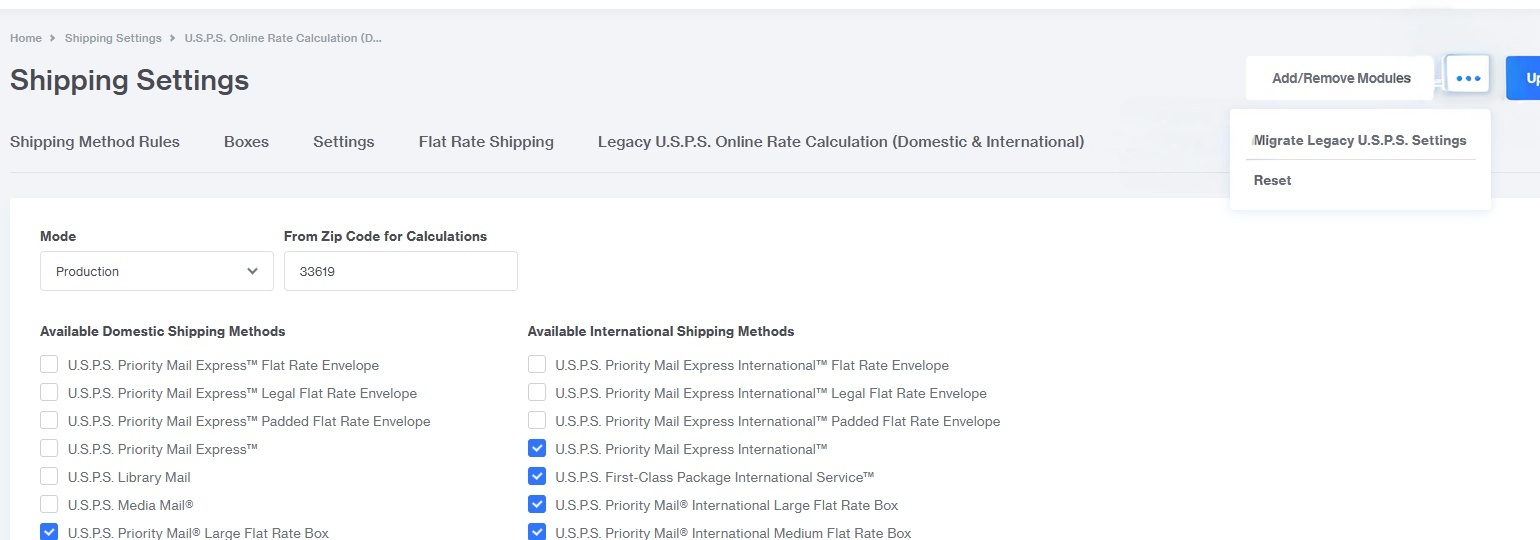
Task: Uncheck Priority Mail Express International
Action: click(x=537, y=448)
